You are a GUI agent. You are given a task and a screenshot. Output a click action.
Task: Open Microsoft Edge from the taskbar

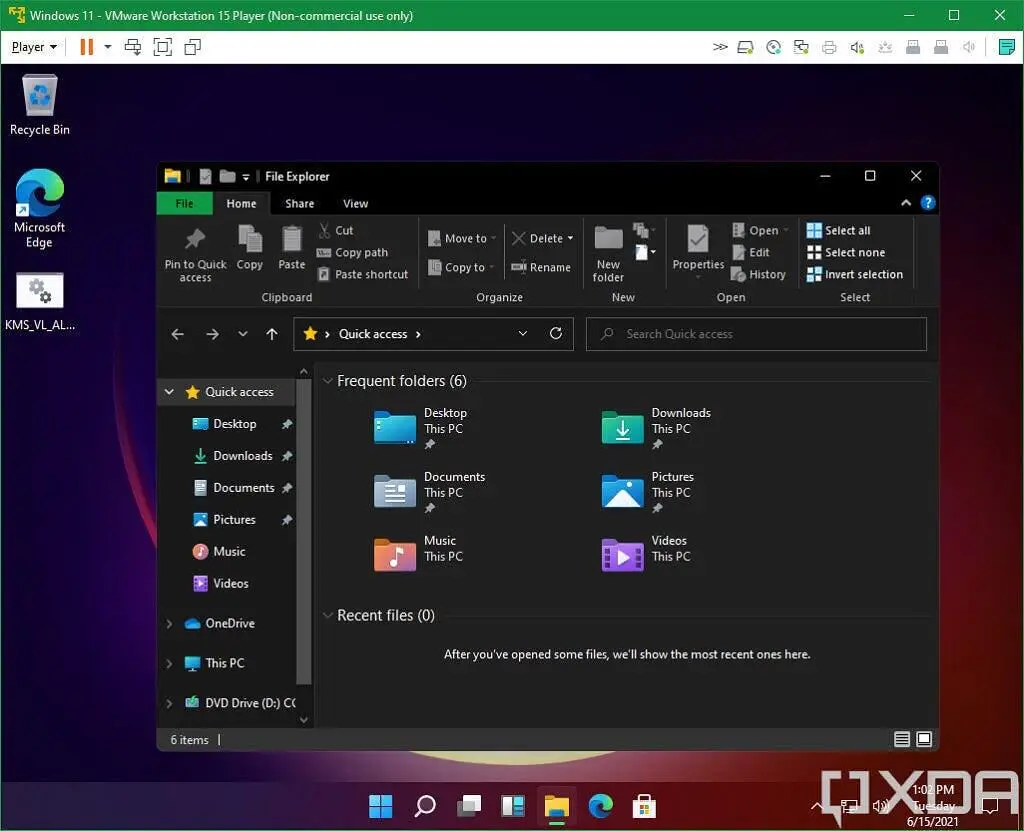click(x=599, y=806)
